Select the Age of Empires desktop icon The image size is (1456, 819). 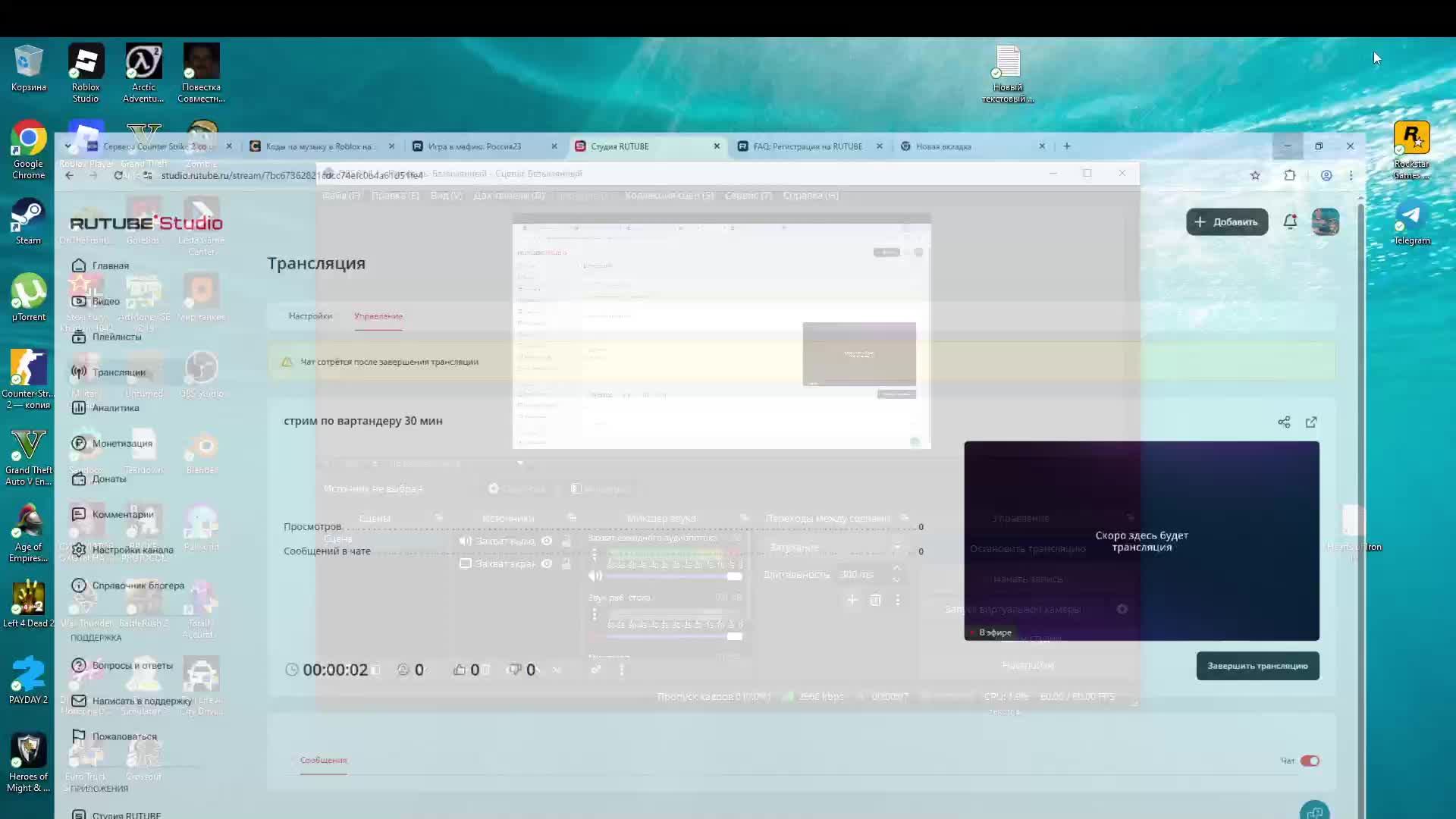tap(29, 532)
